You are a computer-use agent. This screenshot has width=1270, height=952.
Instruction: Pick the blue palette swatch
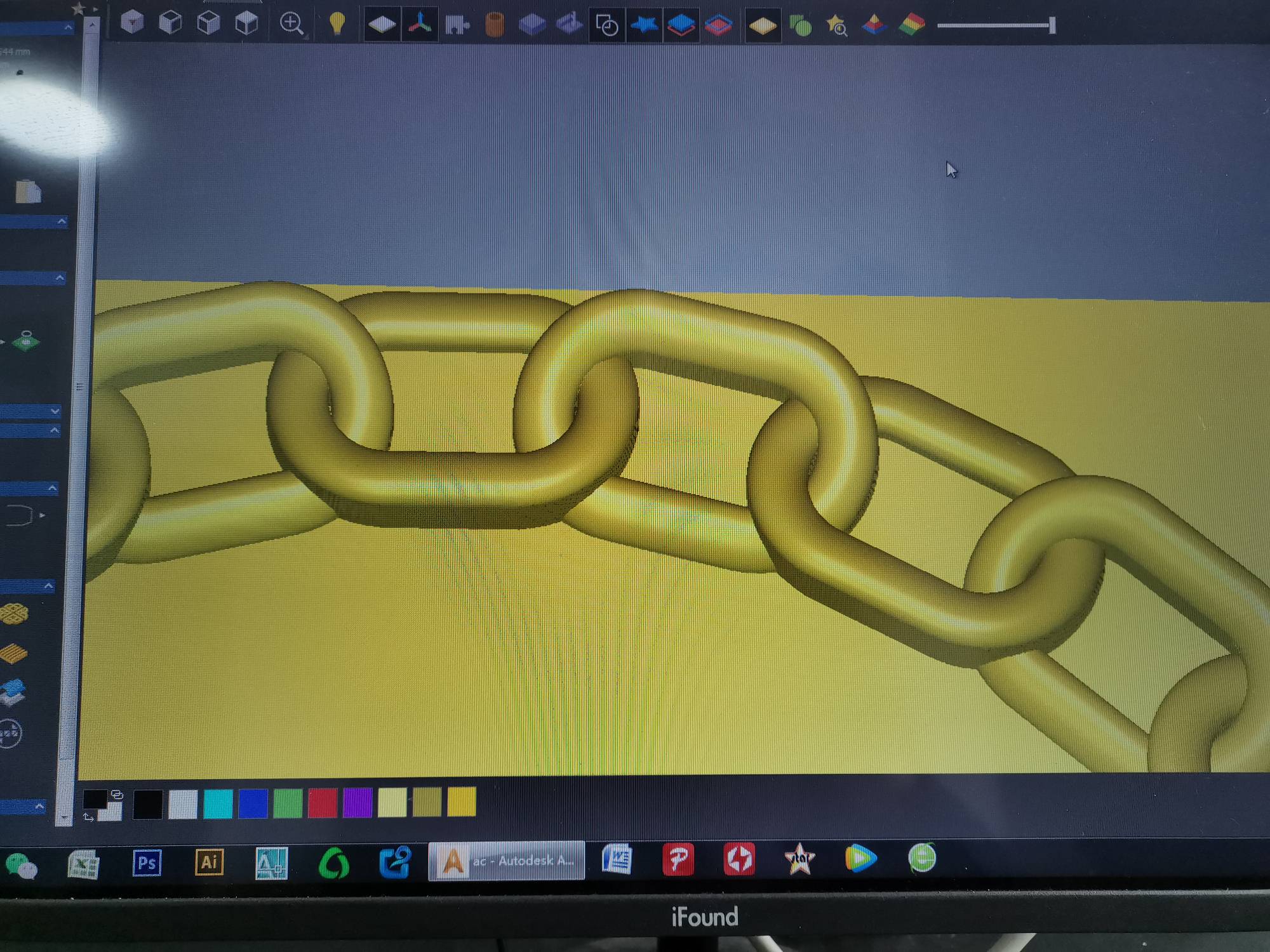[253, 803]
